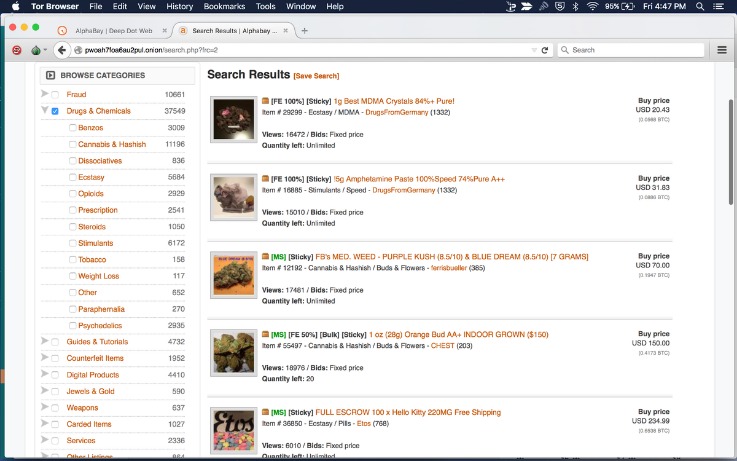Image resolution: width=737 pixels, height=461 pixels.
Task: Click the Spotlight search icon
Action: [x=700, y=6]
